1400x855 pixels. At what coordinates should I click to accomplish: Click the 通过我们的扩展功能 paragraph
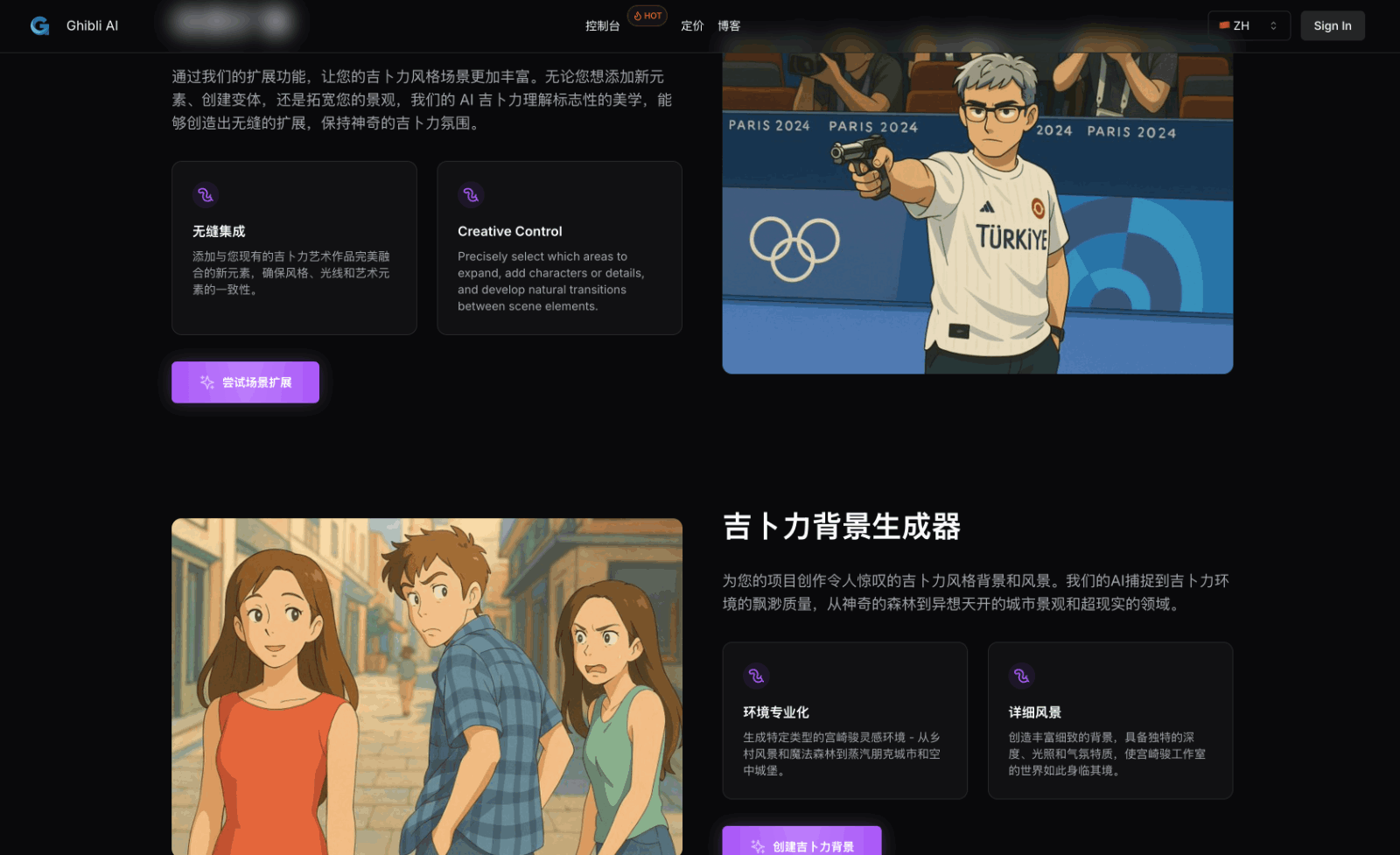(x=422, y=100)
